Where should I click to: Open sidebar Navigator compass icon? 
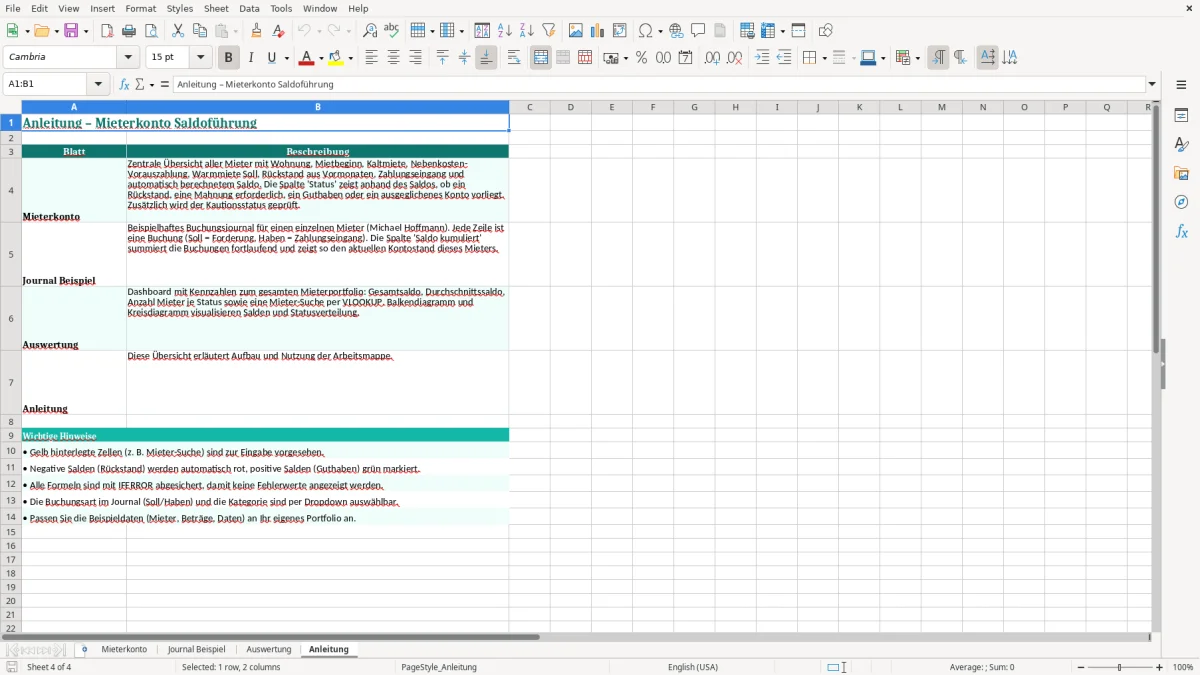click(1181, 202)
